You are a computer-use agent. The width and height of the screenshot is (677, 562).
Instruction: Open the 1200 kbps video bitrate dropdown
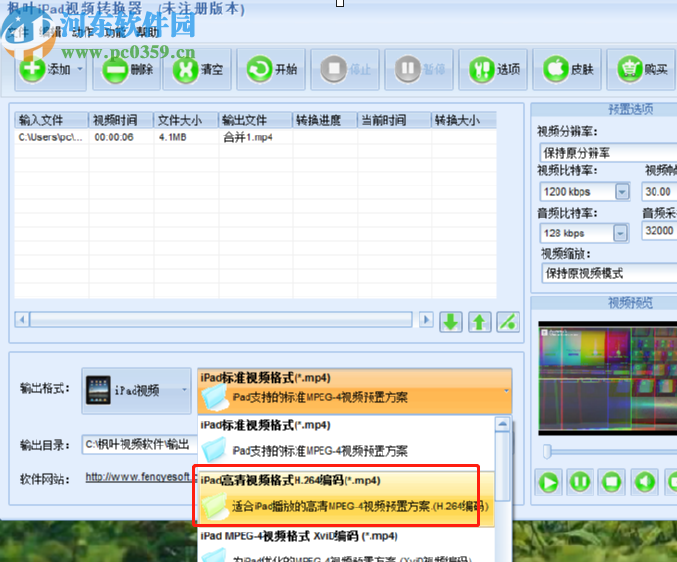pyautogui.click(x=622, y=192)
